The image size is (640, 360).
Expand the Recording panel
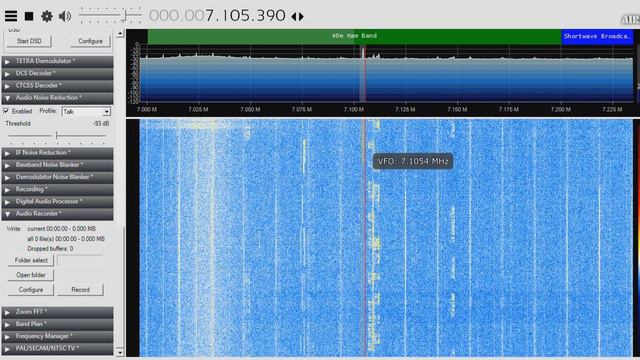coord(58,189)
